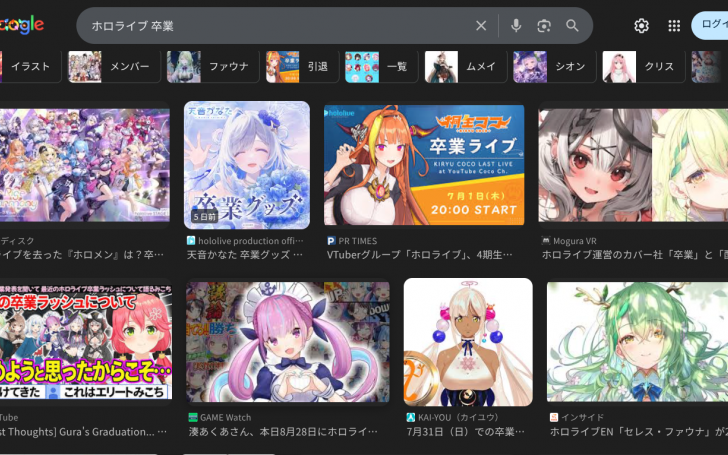Screen dimensions: 728x455
Task: Clear the search box text
Action: click(x=481, y=26)
